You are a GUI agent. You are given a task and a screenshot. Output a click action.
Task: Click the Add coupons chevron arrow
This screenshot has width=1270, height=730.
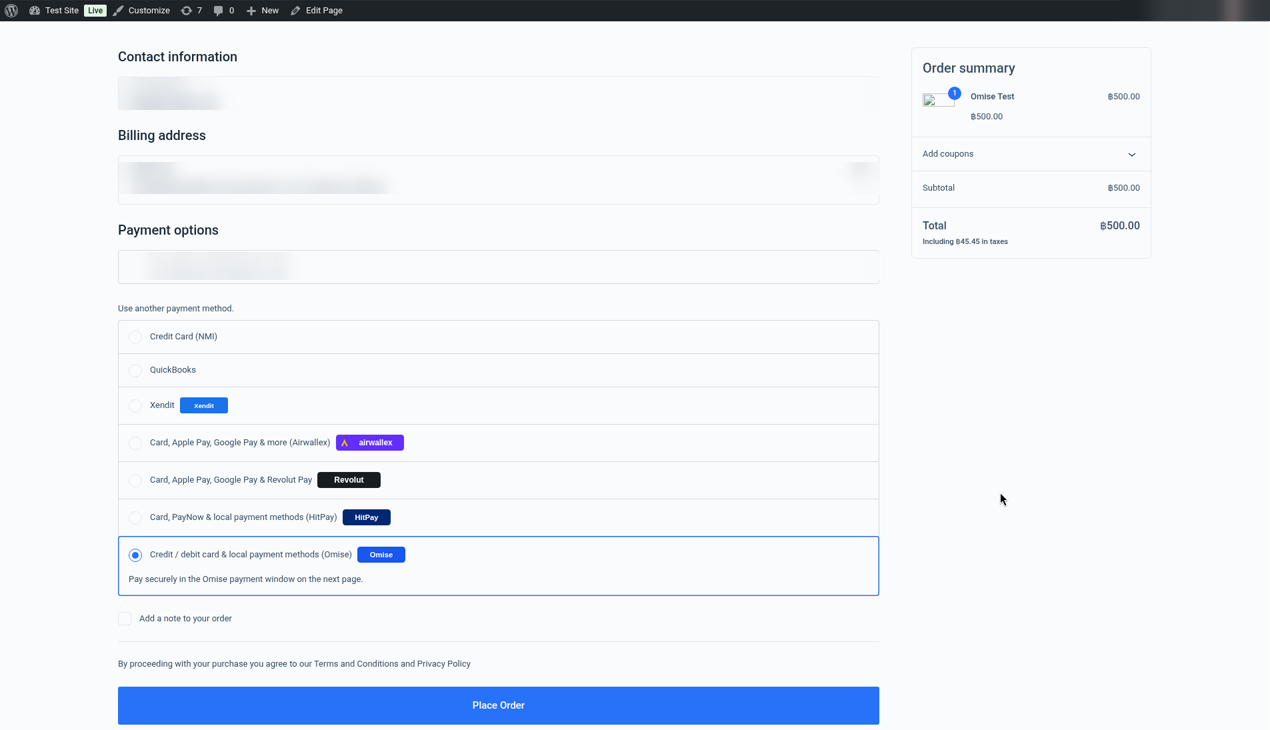[x=1132, y=155]
